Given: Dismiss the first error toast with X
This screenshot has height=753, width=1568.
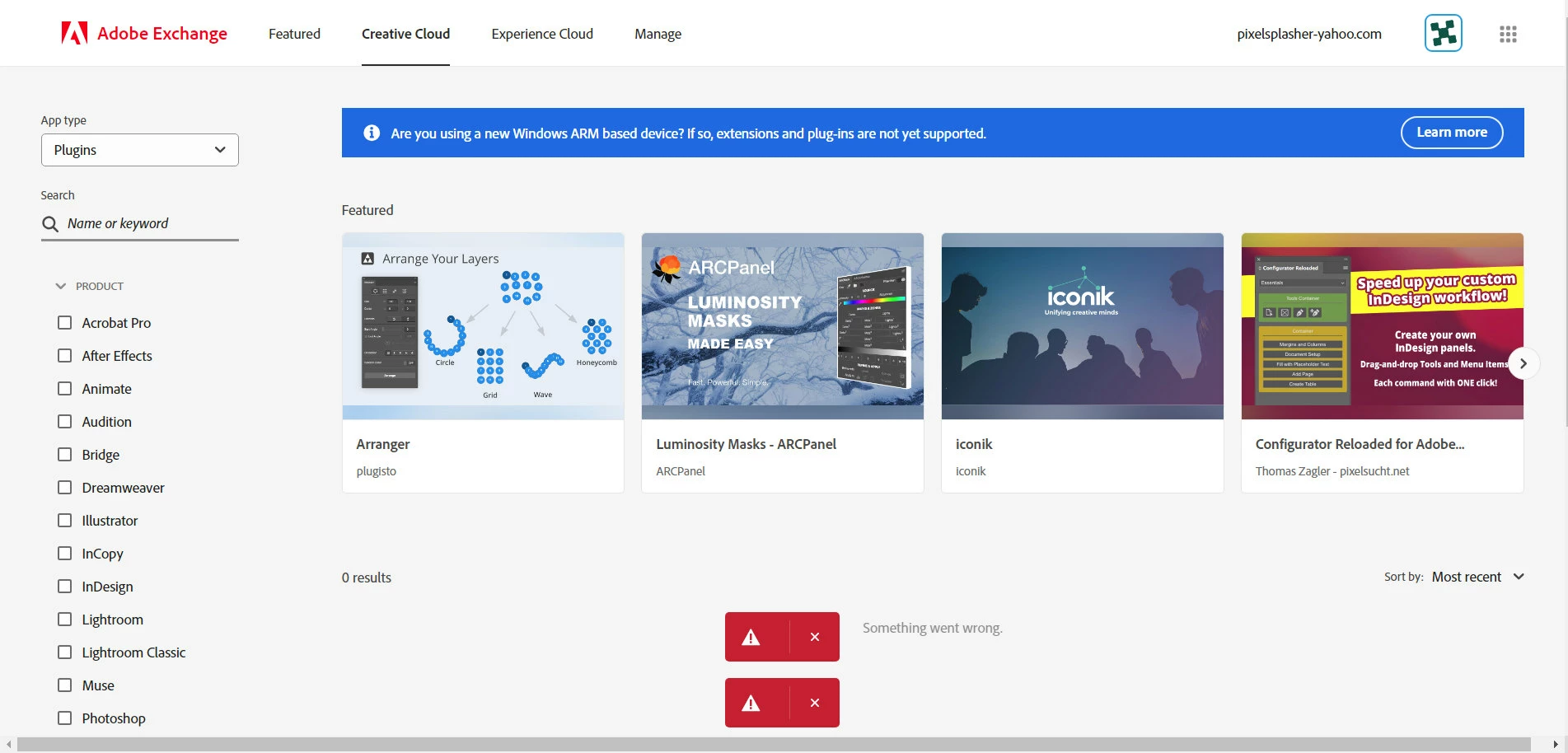Looking at the screenshot, I should (x=815, y=637).
